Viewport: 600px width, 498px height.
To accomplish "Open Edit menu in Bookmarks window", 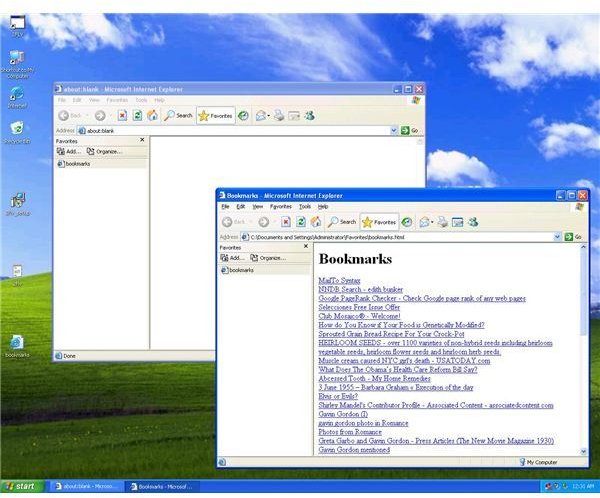I will [241, 206].
